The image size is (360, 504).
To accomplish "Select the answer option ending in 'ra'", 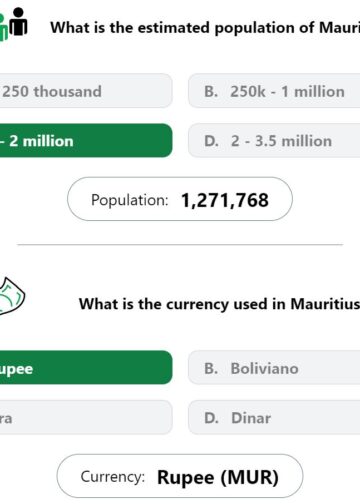I will [86, 417].
